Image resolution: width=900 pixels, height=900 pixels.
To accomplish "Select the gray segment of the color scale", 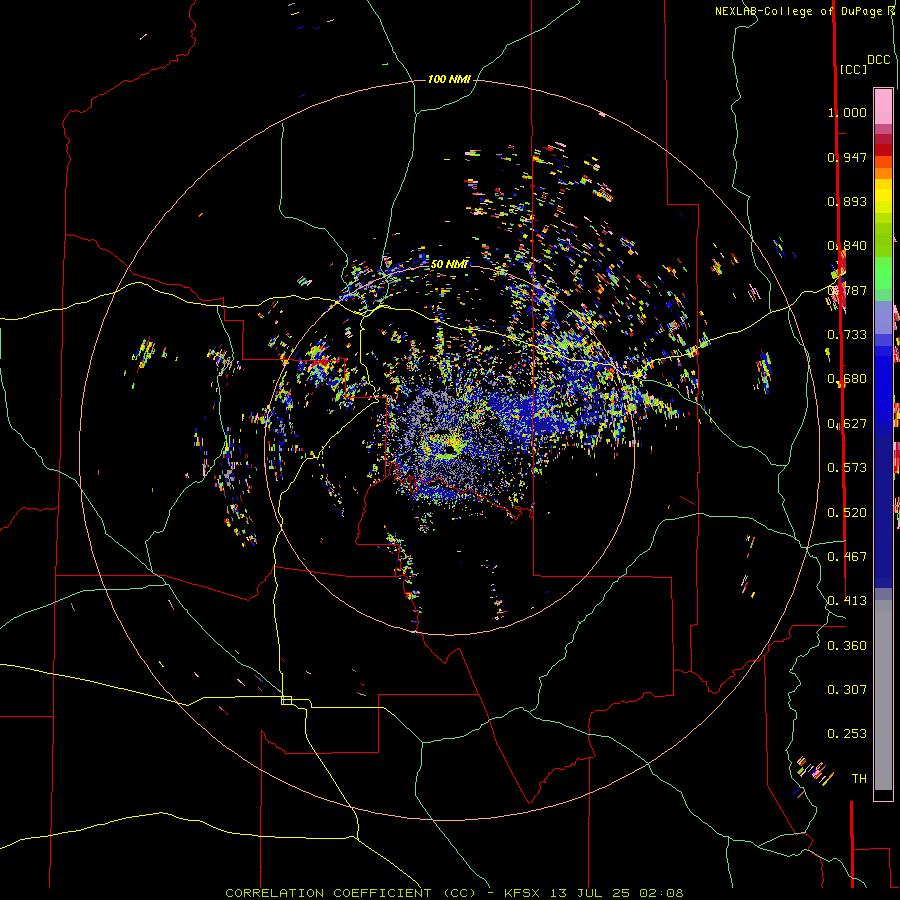I will point(883,695).
